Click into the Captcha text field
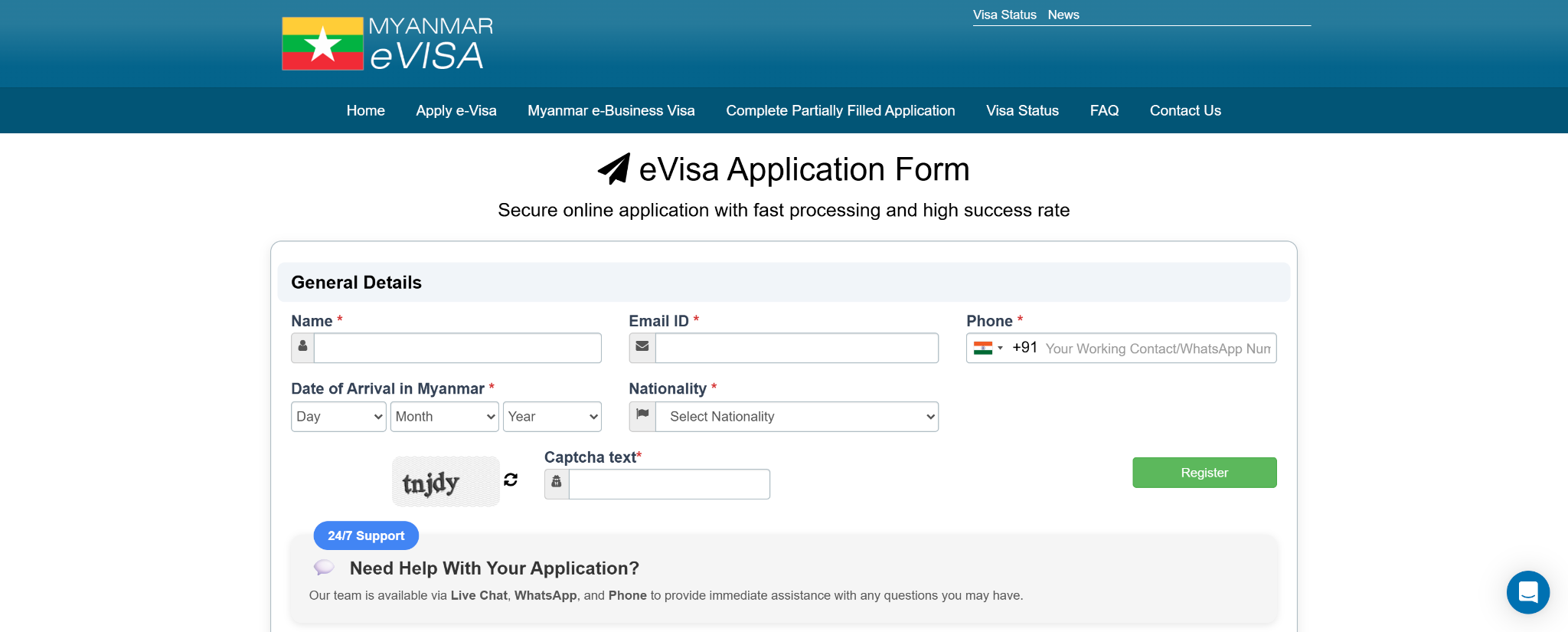Viewport: 1568px width, 632px height. click(669, 484)
